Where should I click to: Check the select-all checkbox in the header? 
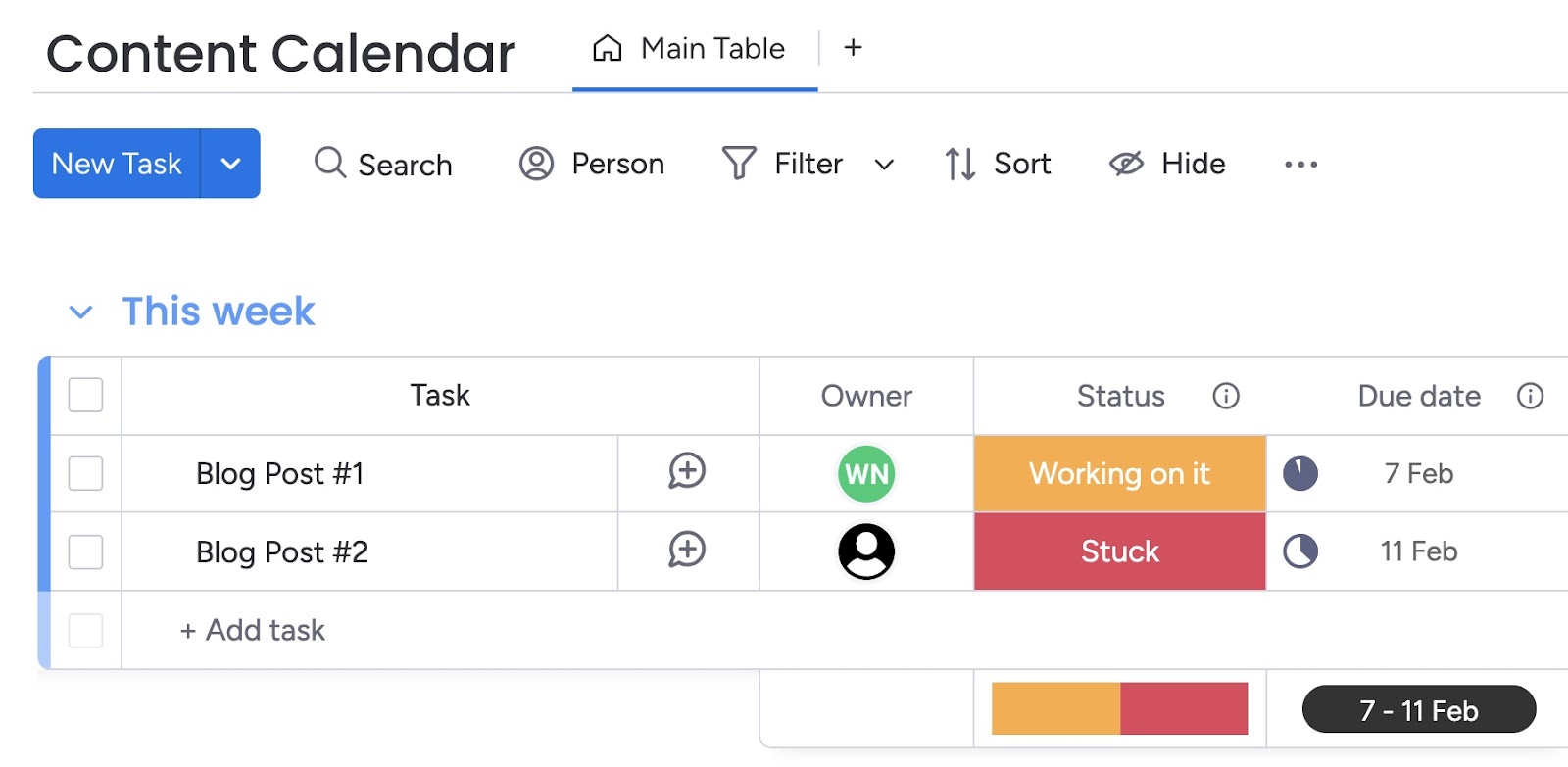point(85,396)
